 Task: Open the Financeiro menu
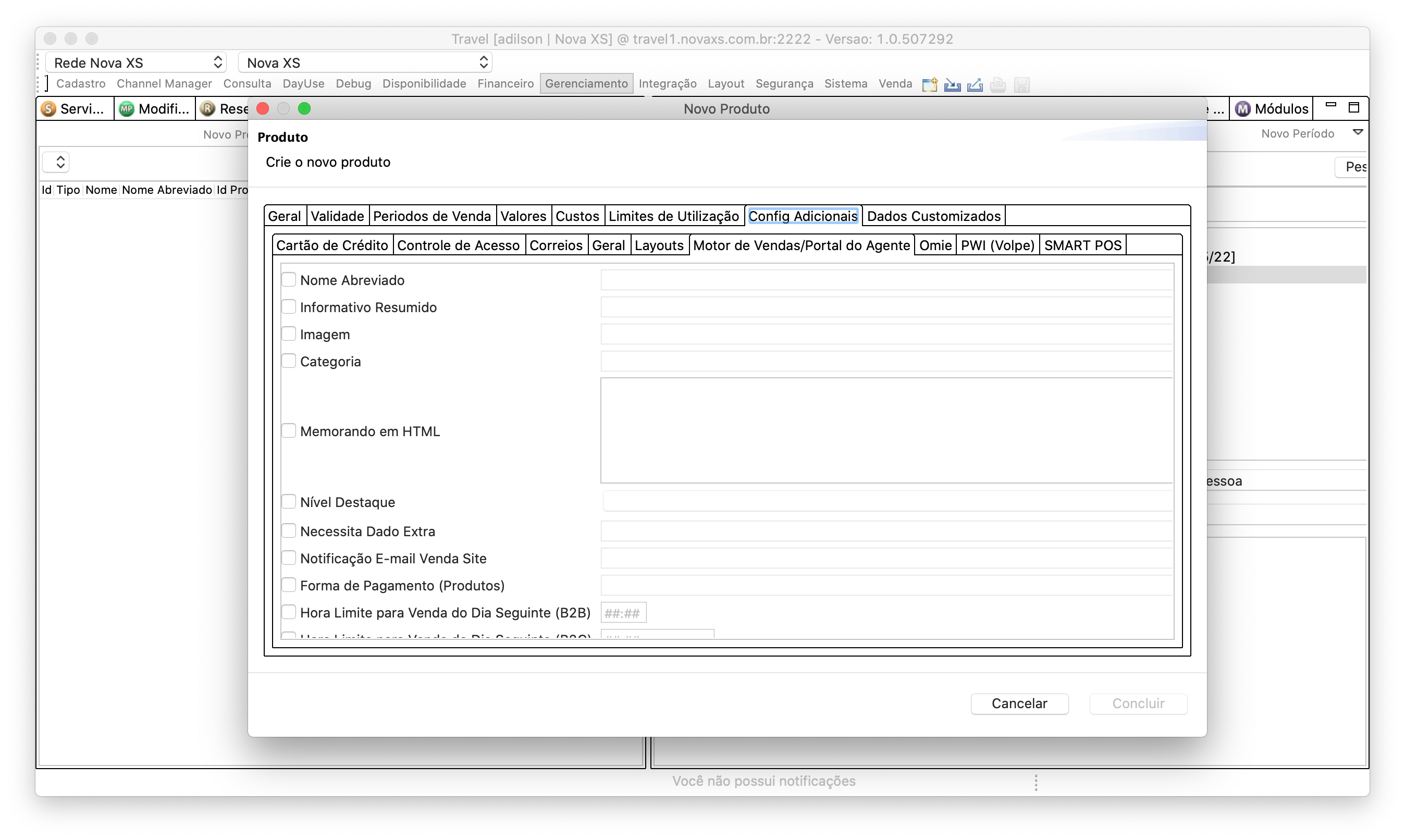pos(505,83)
